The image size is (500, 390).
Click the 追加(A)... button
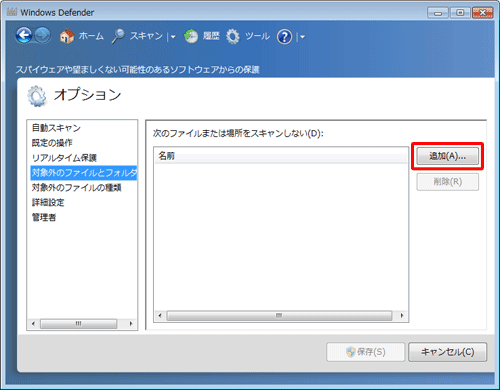447,156
